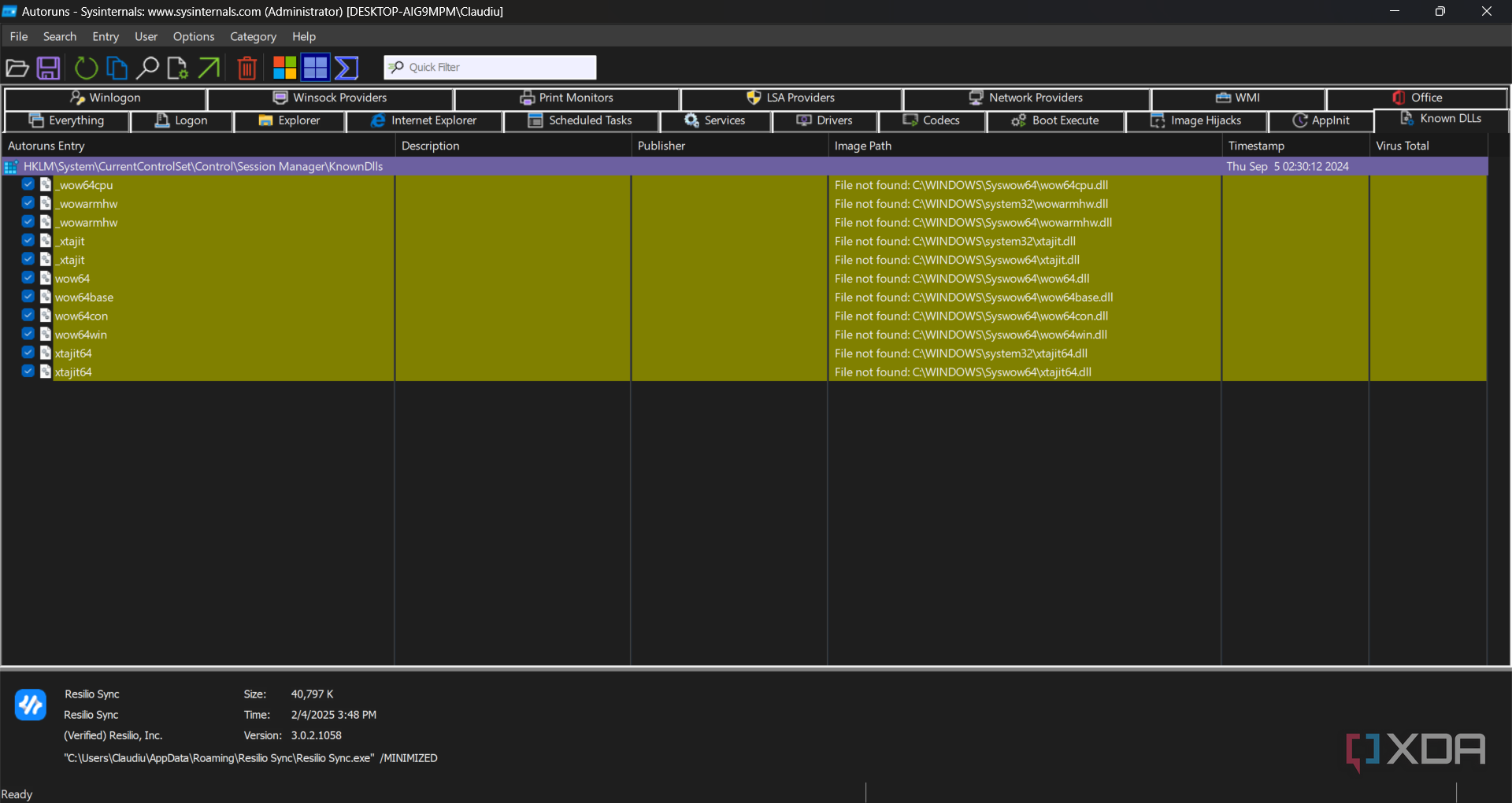Toggle the colorful Microsoft logo filter
This screenshot has height=803, width=1512.
[284, 68]
